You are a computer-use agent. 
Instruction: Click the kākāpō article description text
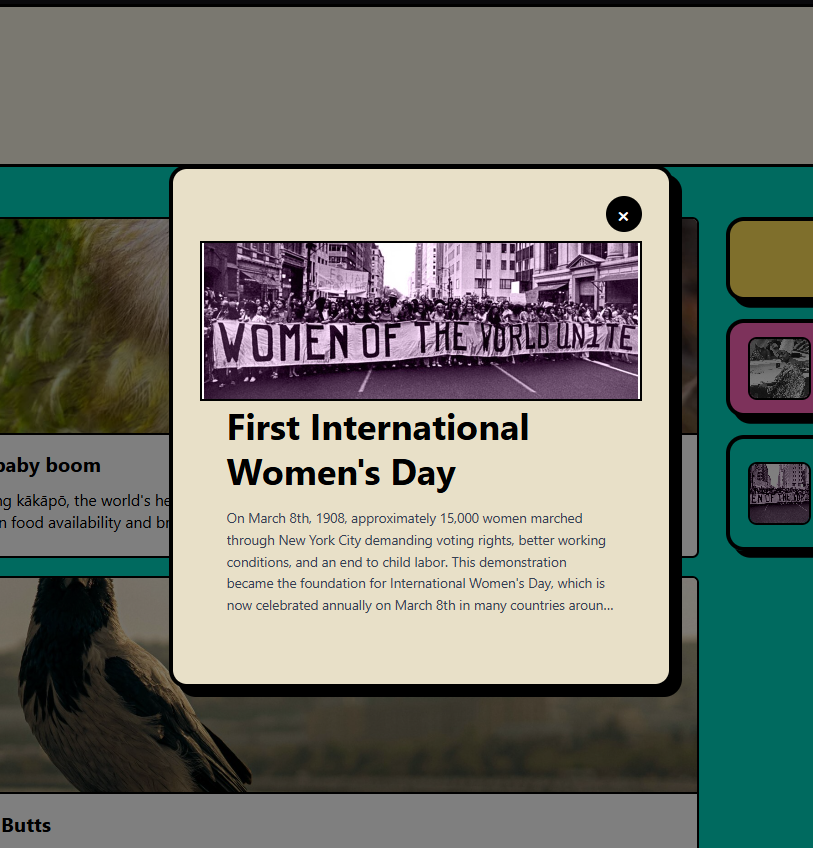click(x=85, y=512)
